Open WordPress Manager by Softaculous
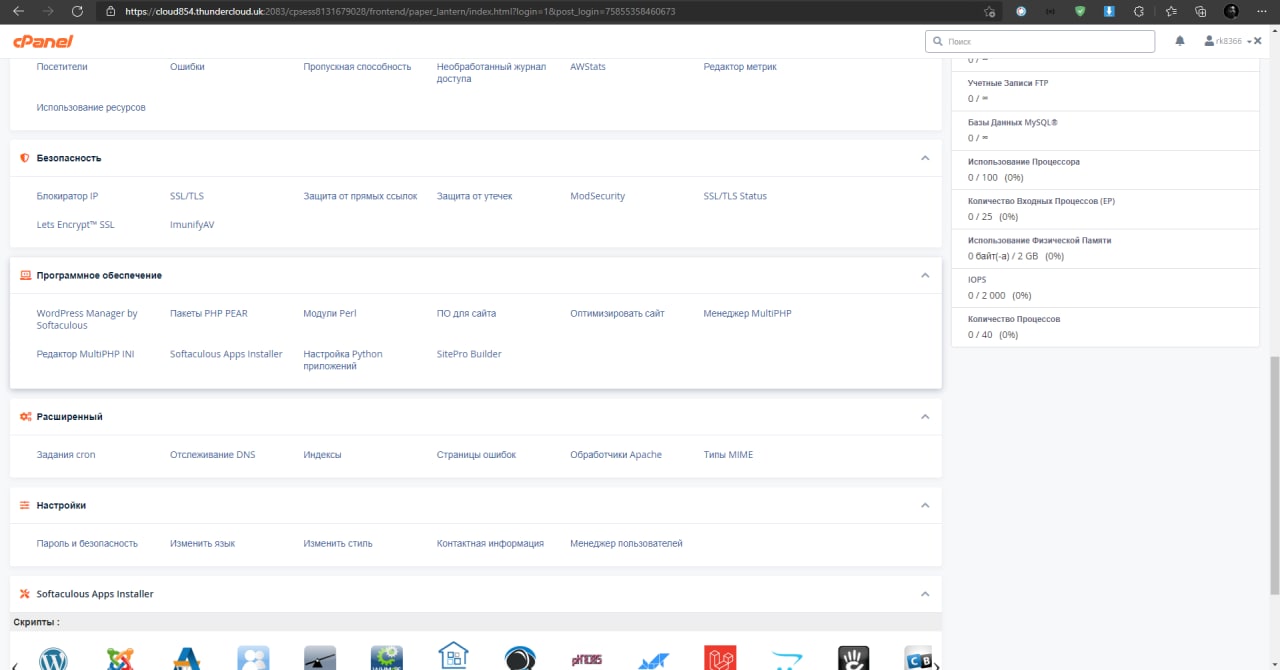The width and height of the screenshot is (1280, 670). 87,319
